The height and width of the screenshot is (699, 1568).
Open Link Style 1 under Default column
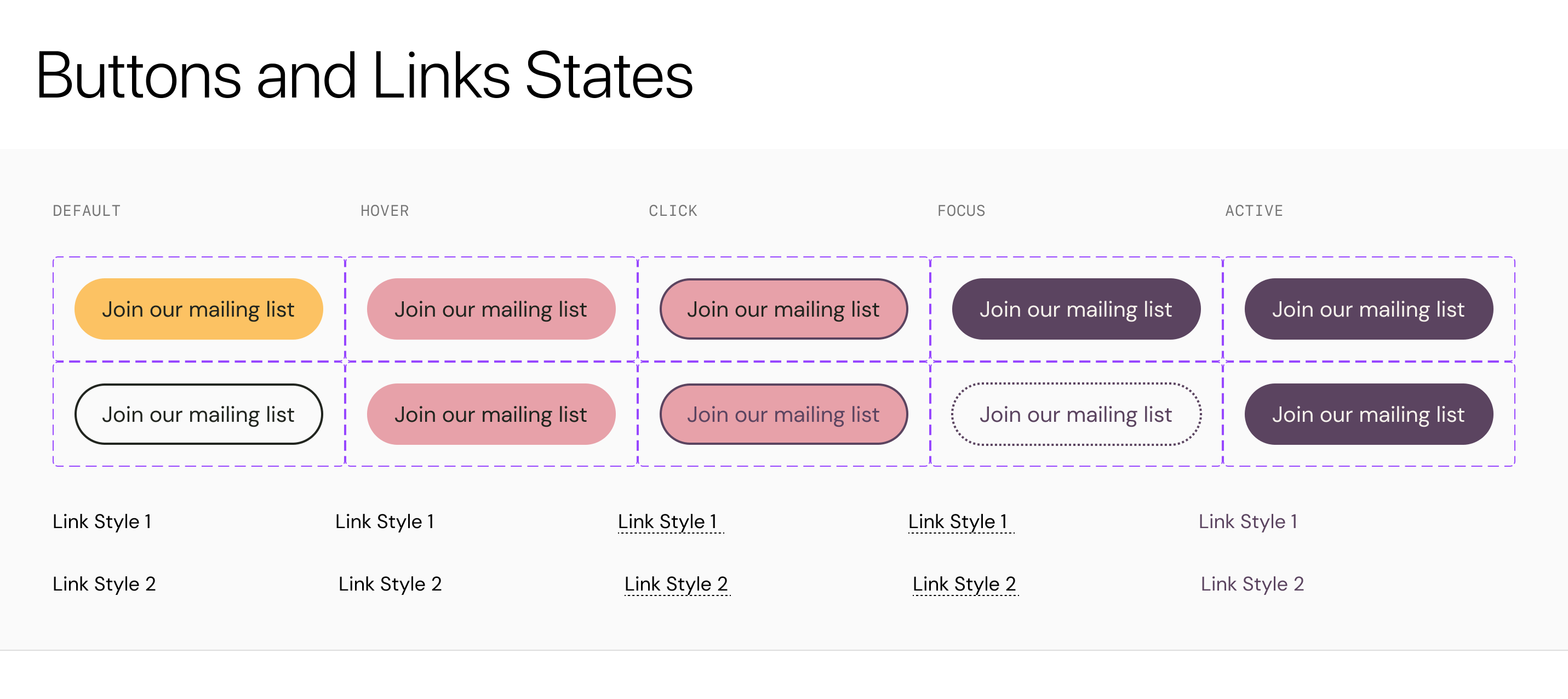coord(102,521)
